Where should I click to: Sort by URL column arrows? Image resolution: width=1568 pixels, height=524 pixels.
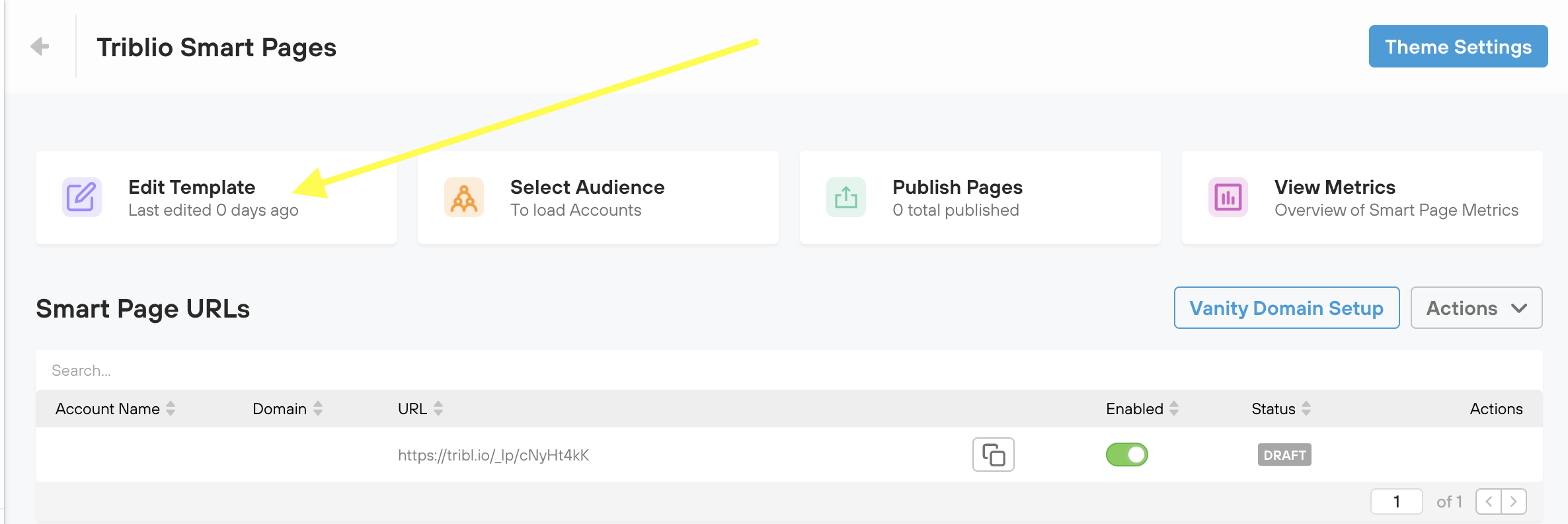point(438,408)
